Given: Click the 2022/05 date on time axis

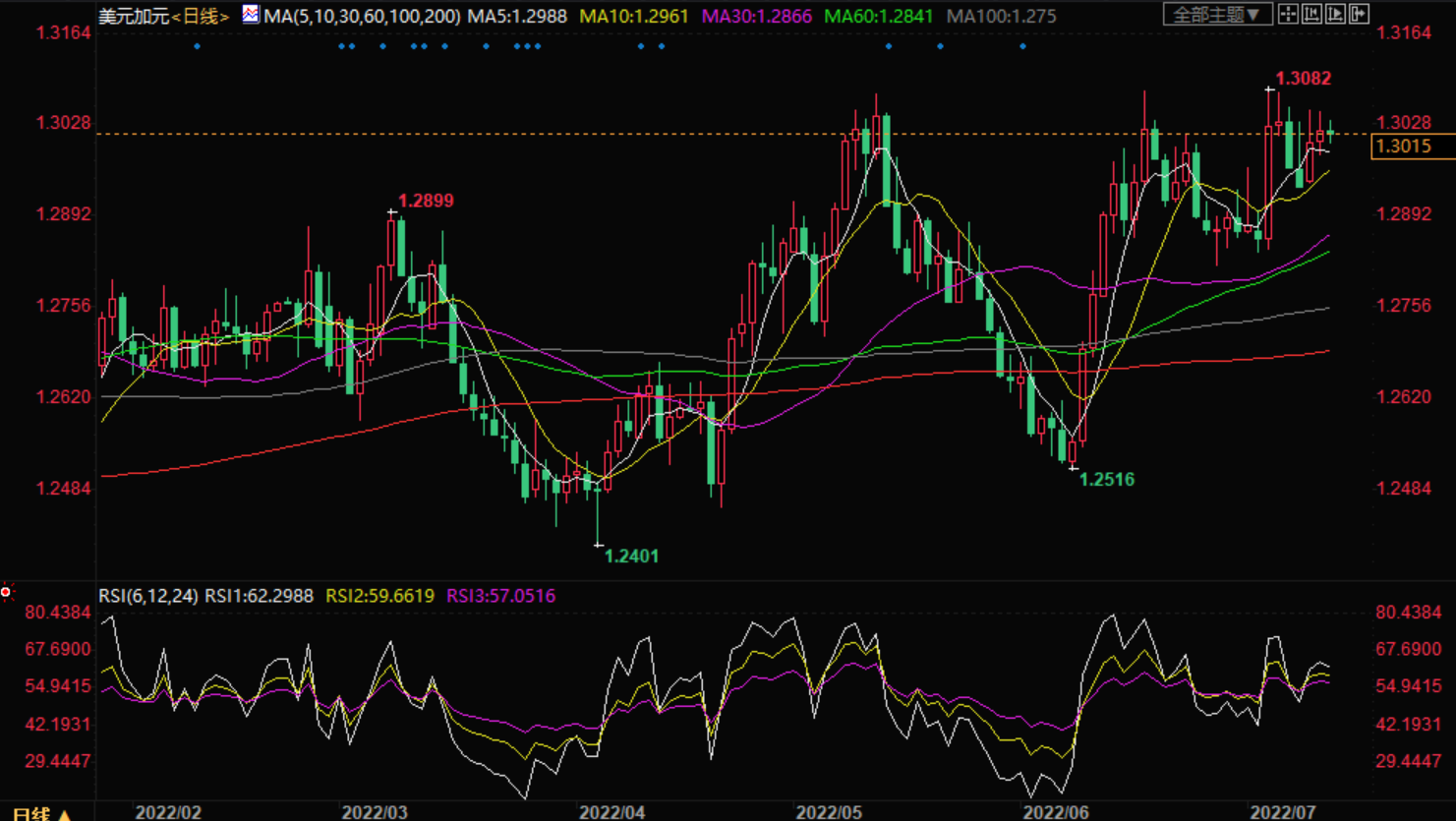Looking at the screenshot, I should coord(828,812).
